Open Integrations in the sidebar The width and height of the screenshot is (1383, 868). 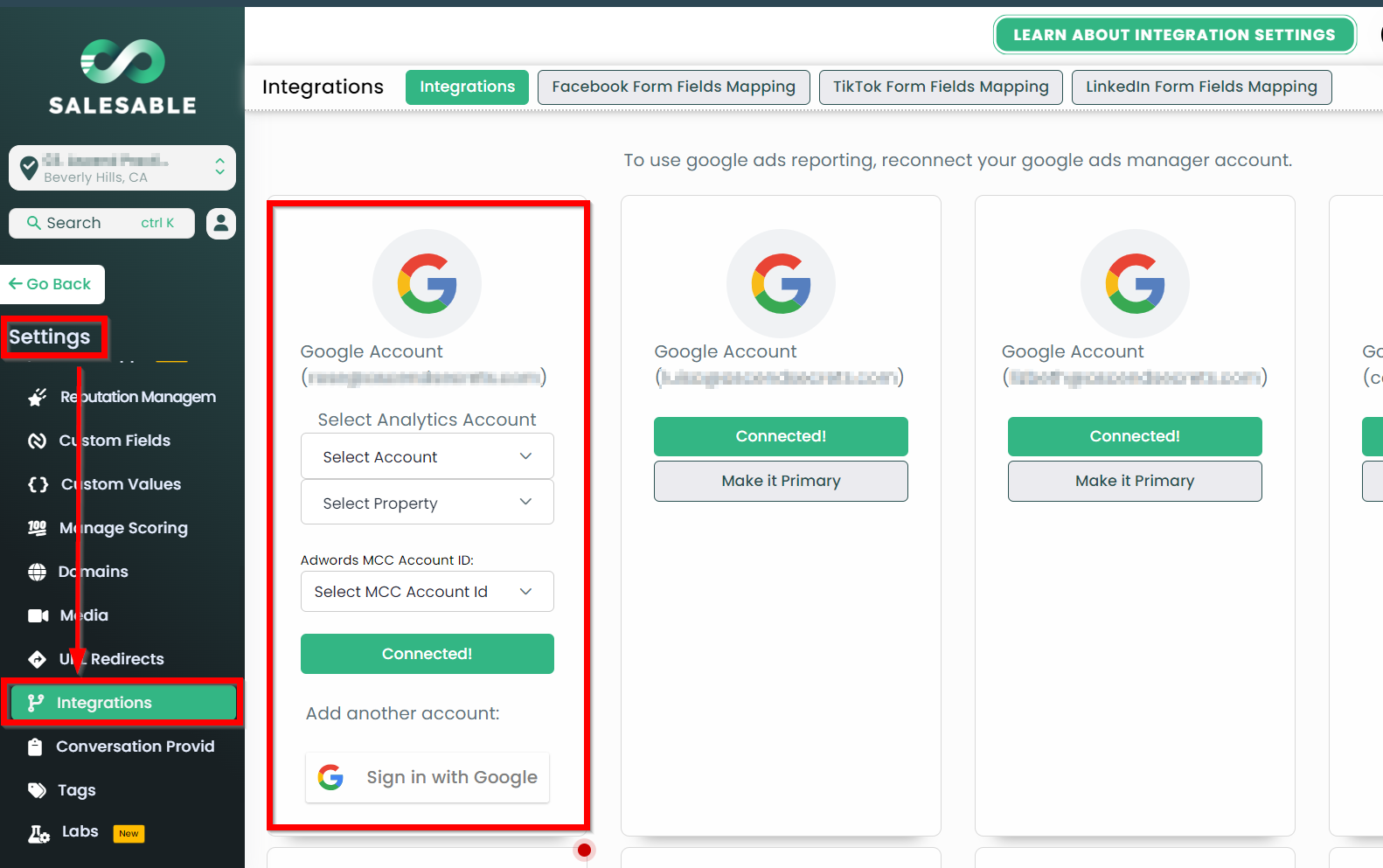122,703
